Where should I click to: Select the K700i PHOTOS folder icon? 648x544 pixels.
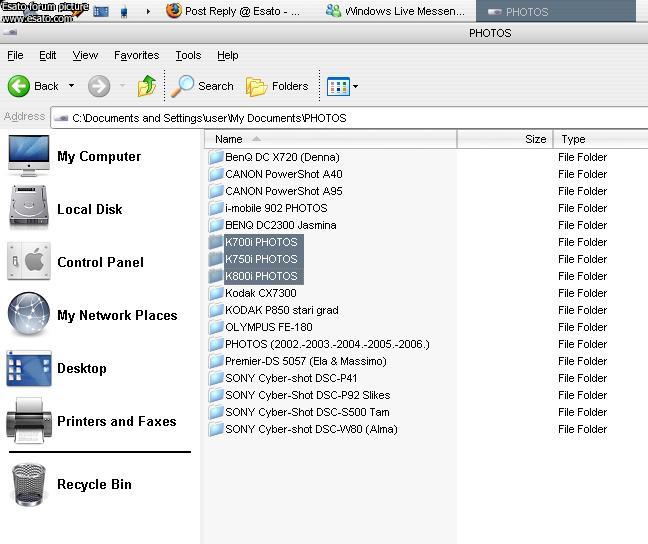point(216,242)
